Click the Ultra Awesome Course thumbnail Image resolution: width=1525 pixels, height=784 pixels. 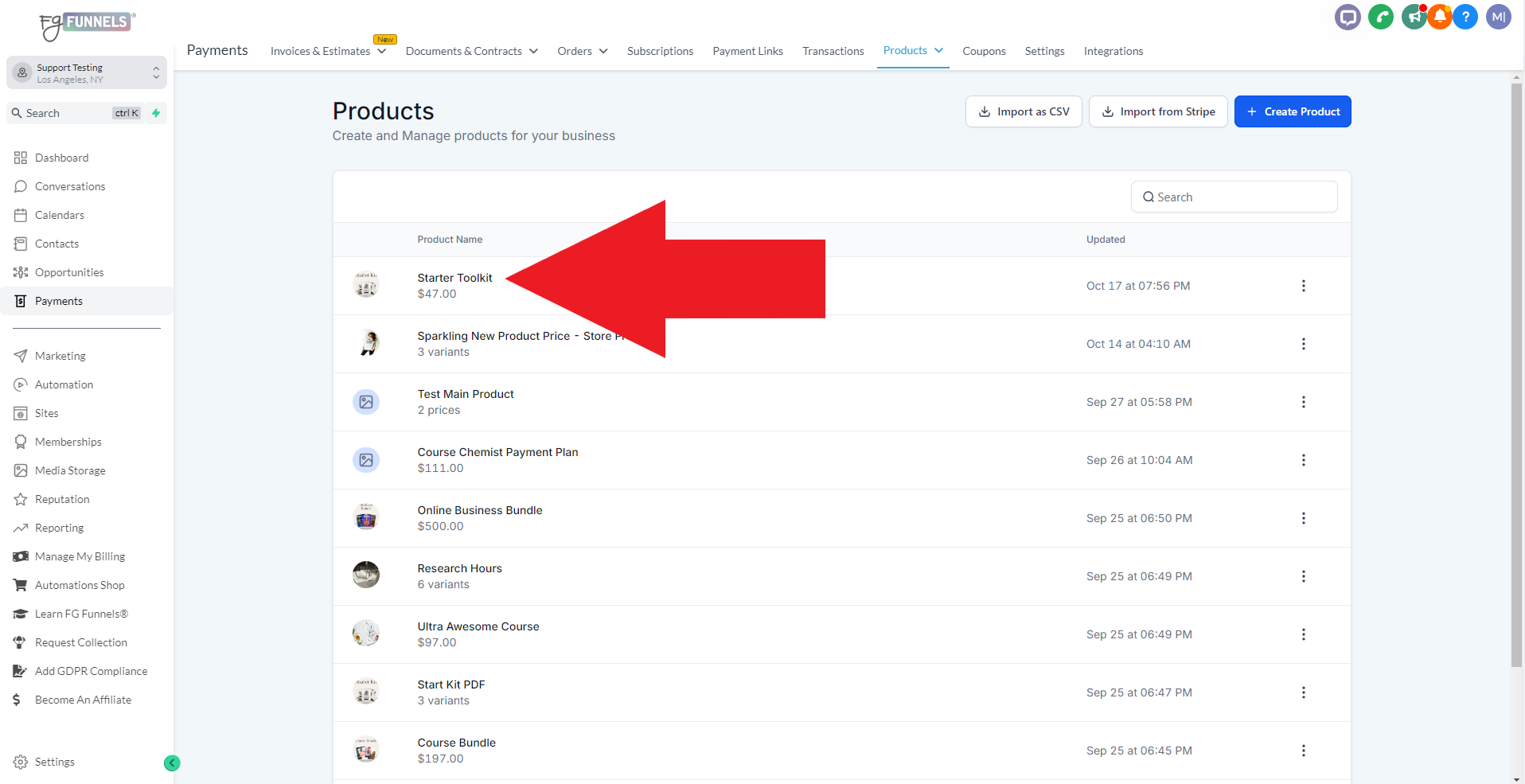pyautogui.click(x=366, y=633)
